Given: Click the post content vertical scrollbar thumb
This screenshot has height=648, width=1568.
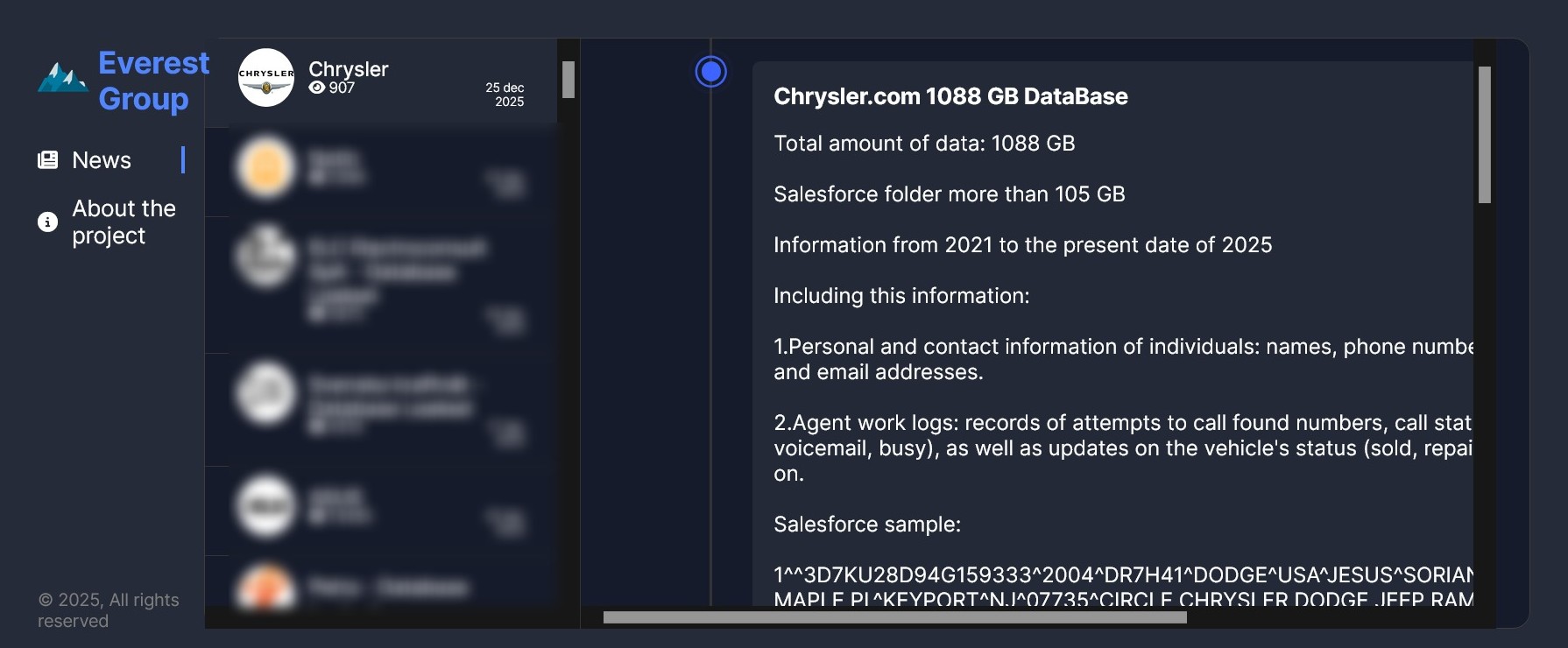Looking at the screenshot, I should (1484, 135).
